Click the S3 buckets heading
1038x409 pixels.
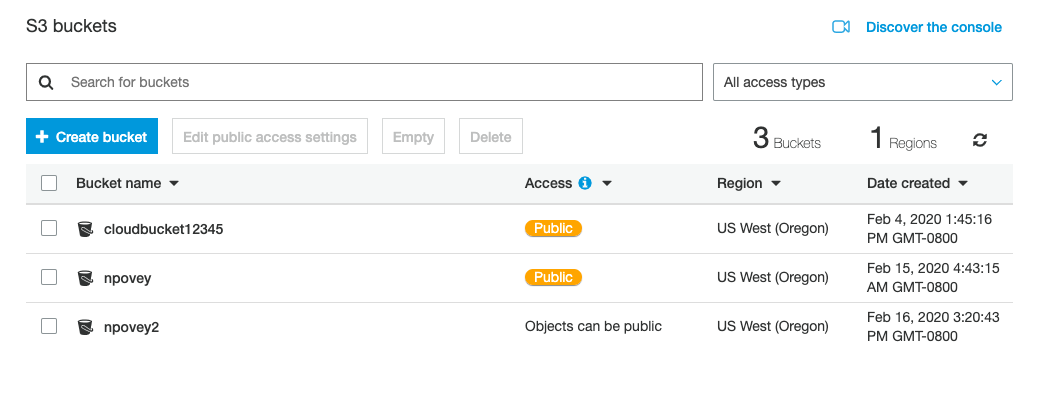pos(71,26)
